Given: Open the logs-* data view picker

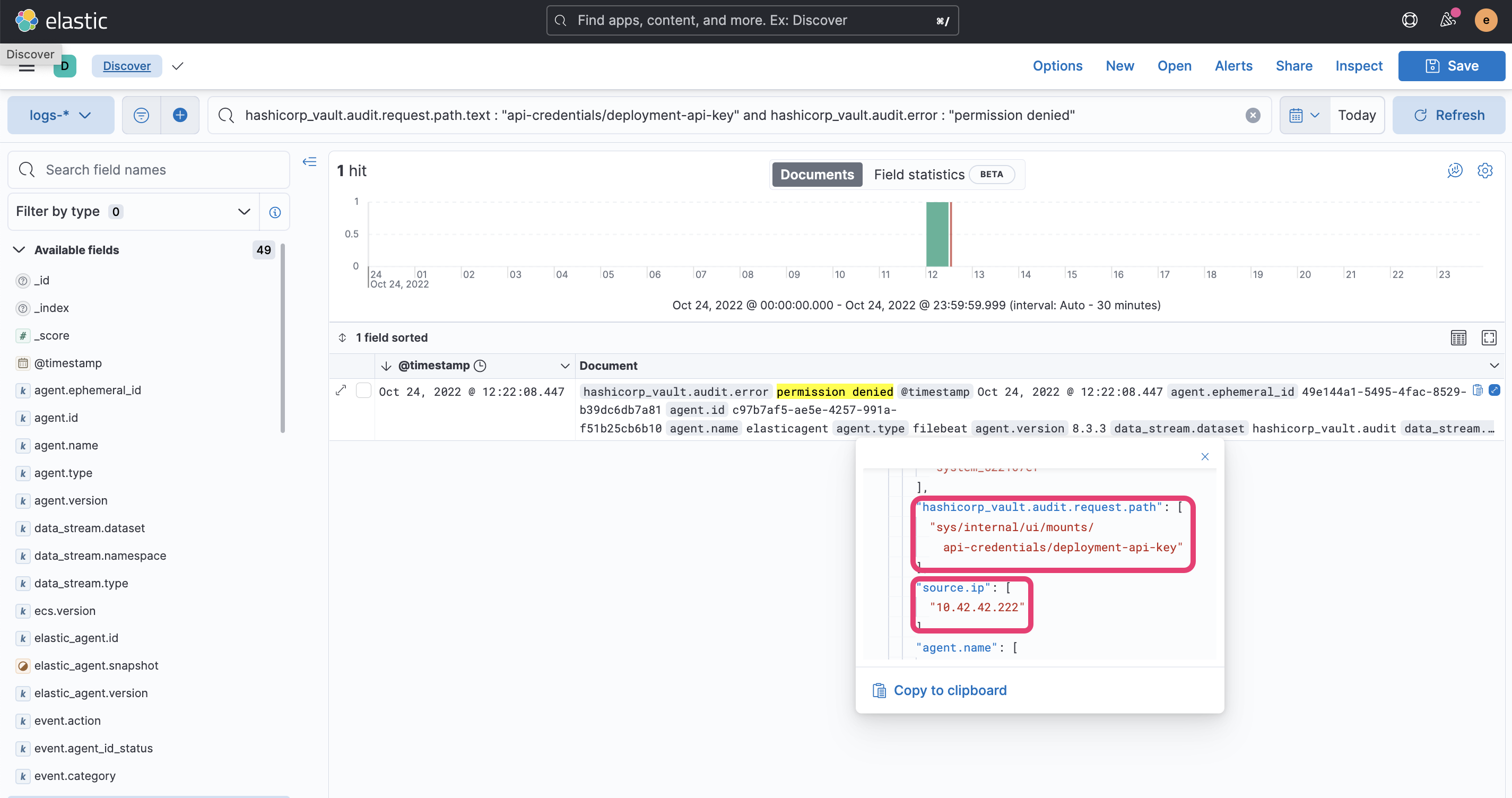Looking at the screenshot, I should pyautogui.click(x=60, y=115).
